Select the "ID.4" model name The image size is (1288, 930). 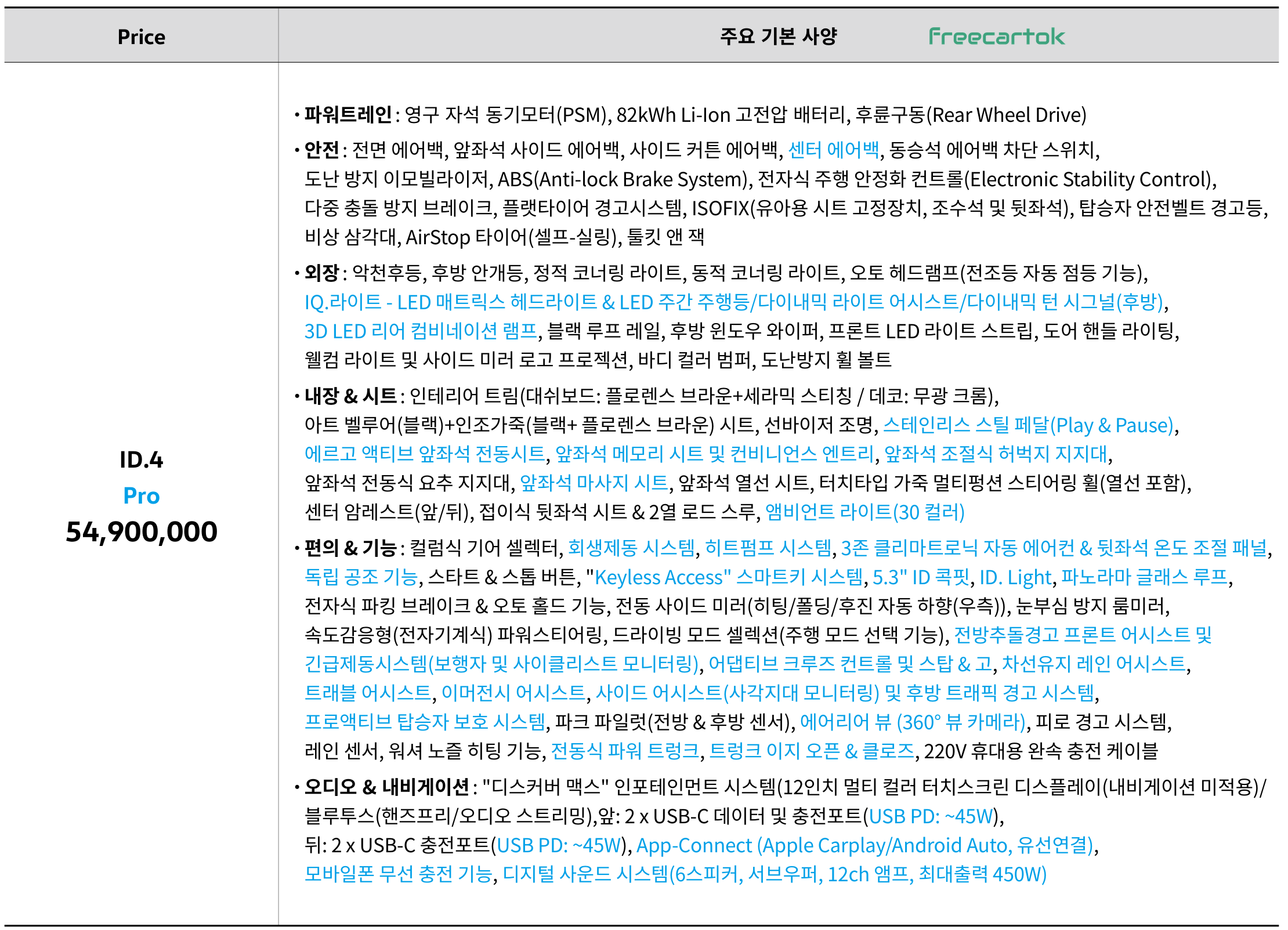142,459
